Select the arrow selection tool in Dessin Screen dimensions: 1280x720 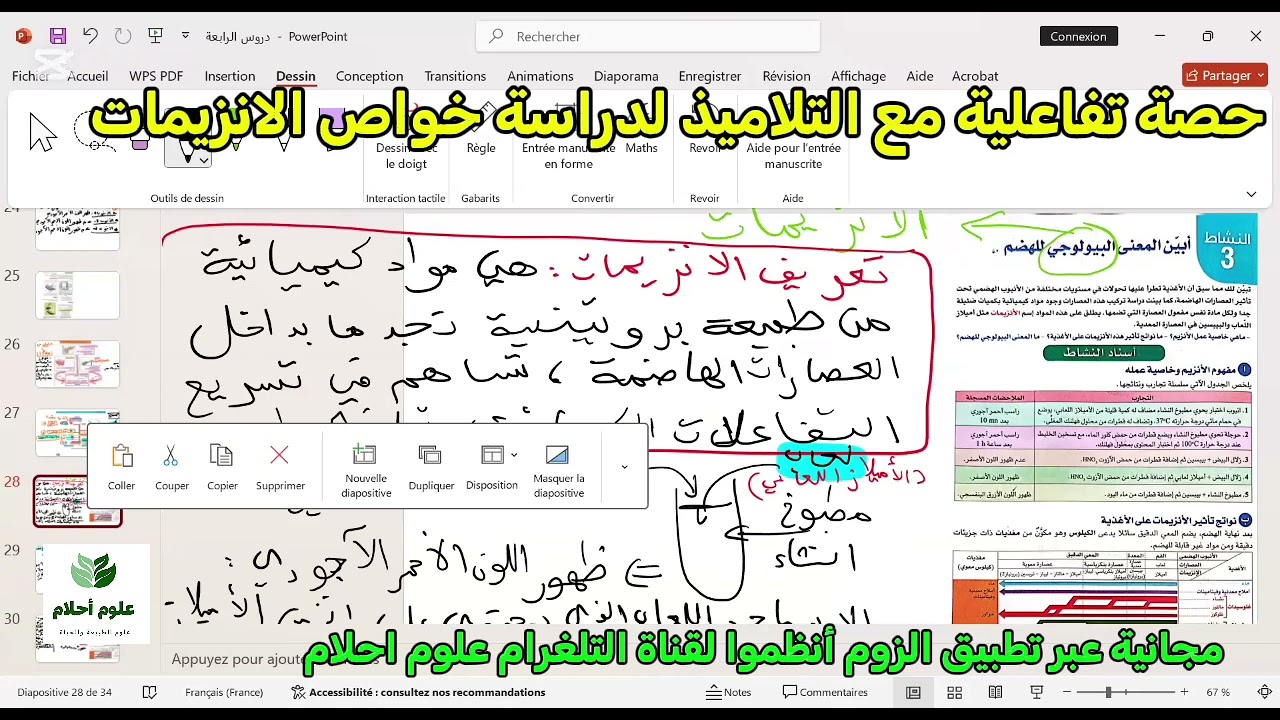point(42,132)
